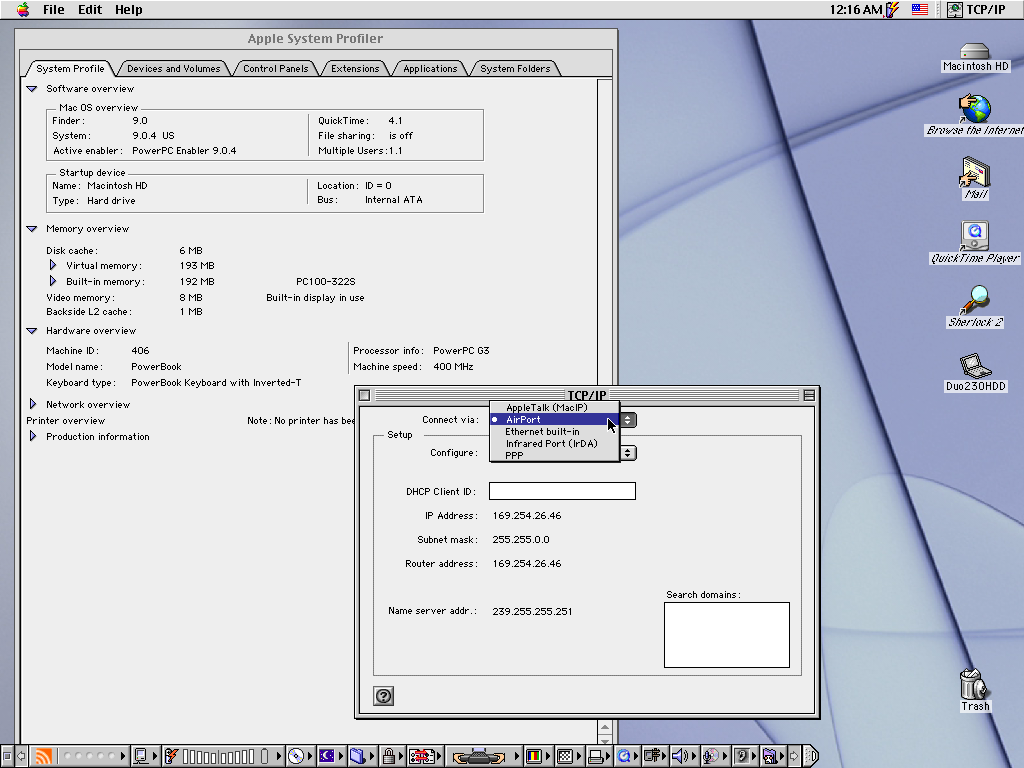Screen dimensions: 1024x768
Task: Expand the Built-in memory details
Action: (53, 281)
